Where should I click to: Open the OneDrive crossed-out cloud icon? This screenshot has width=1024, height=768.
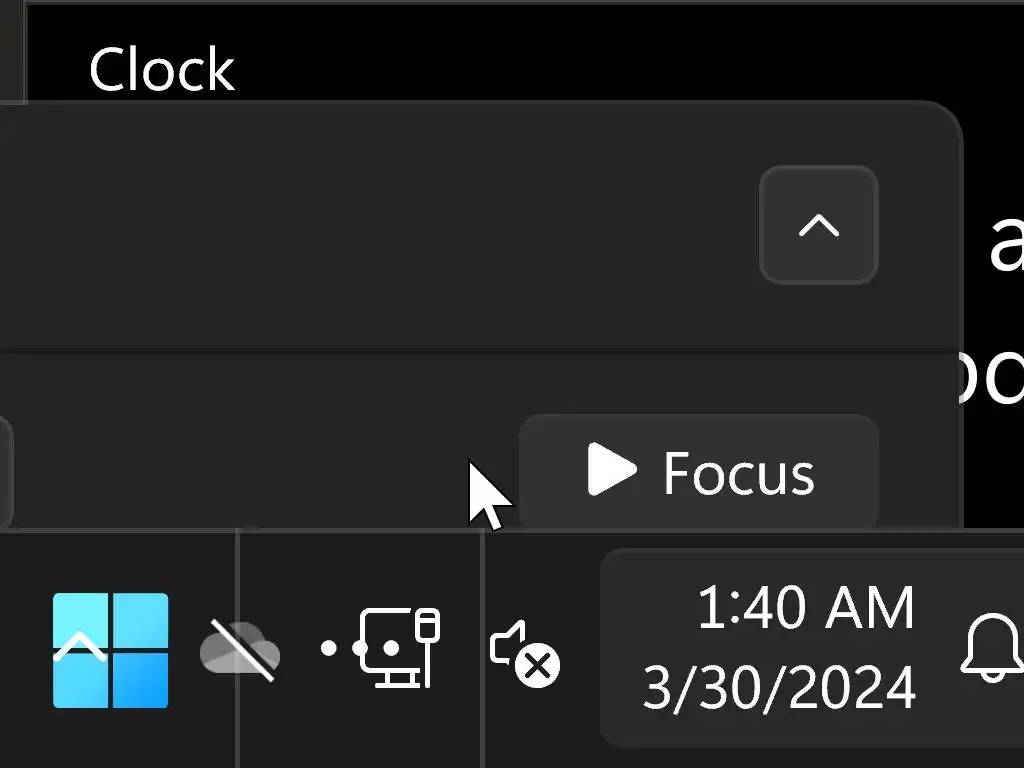tap(240, 651)
